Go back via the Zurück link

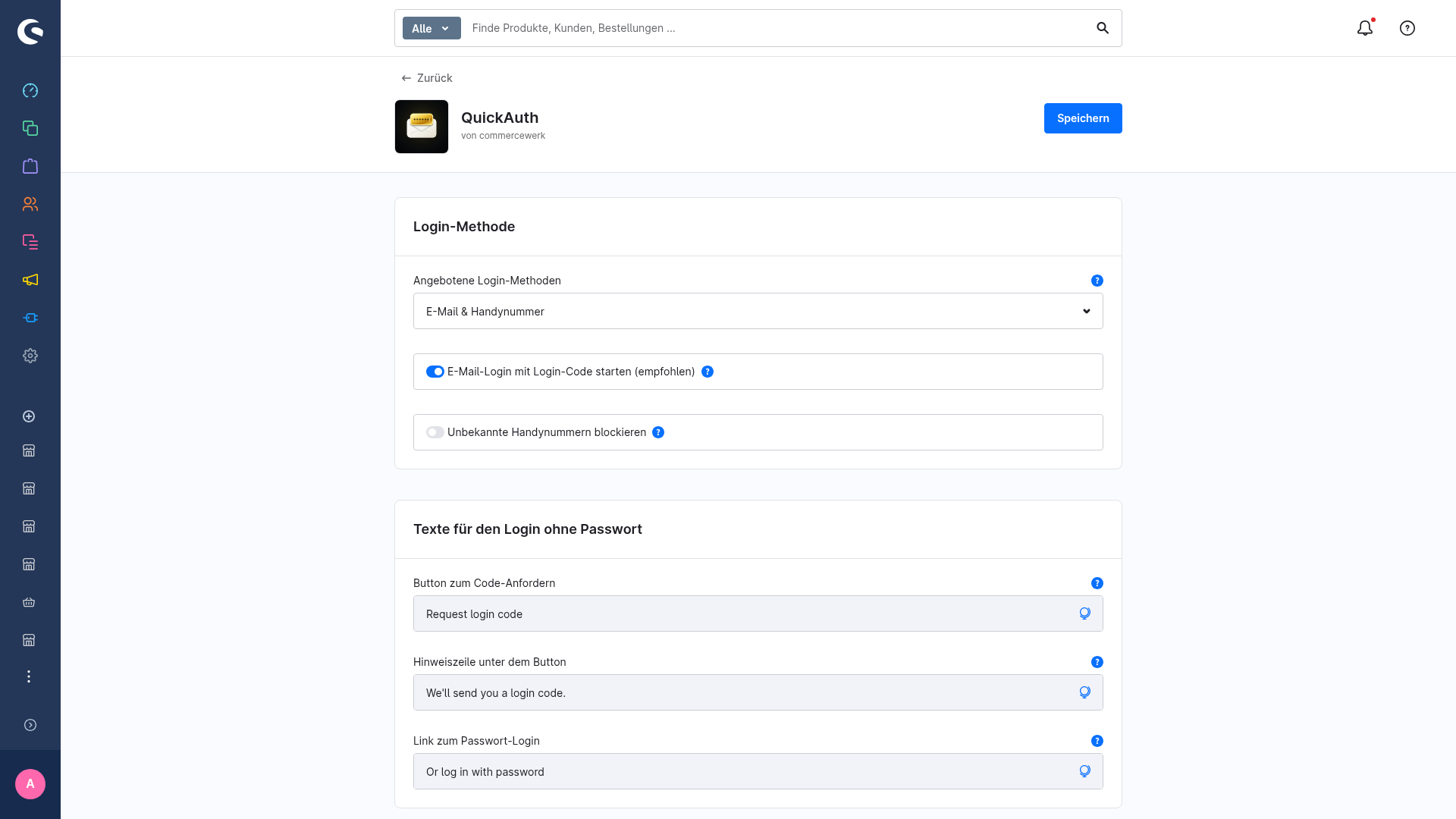click(x=427, y=78)
